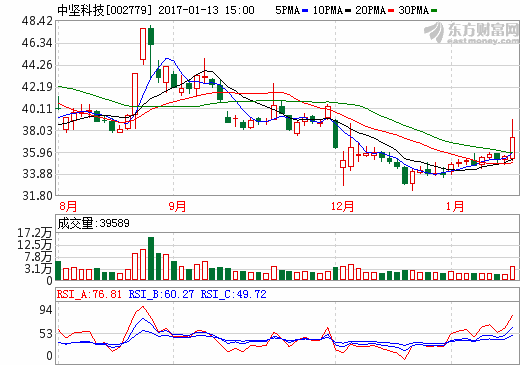520x365 pixels.
Task: Click the date 2017-01-13 15:00
Action: point(206,10)
